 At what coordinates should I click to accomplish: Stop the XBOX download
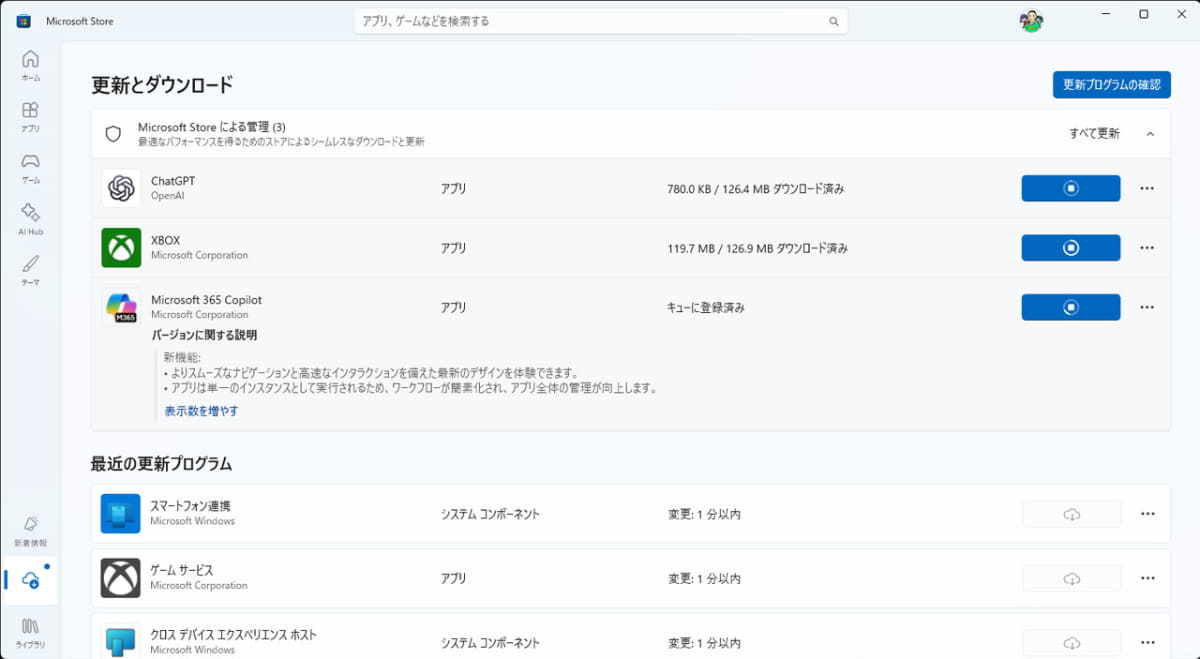[1070, 247]
